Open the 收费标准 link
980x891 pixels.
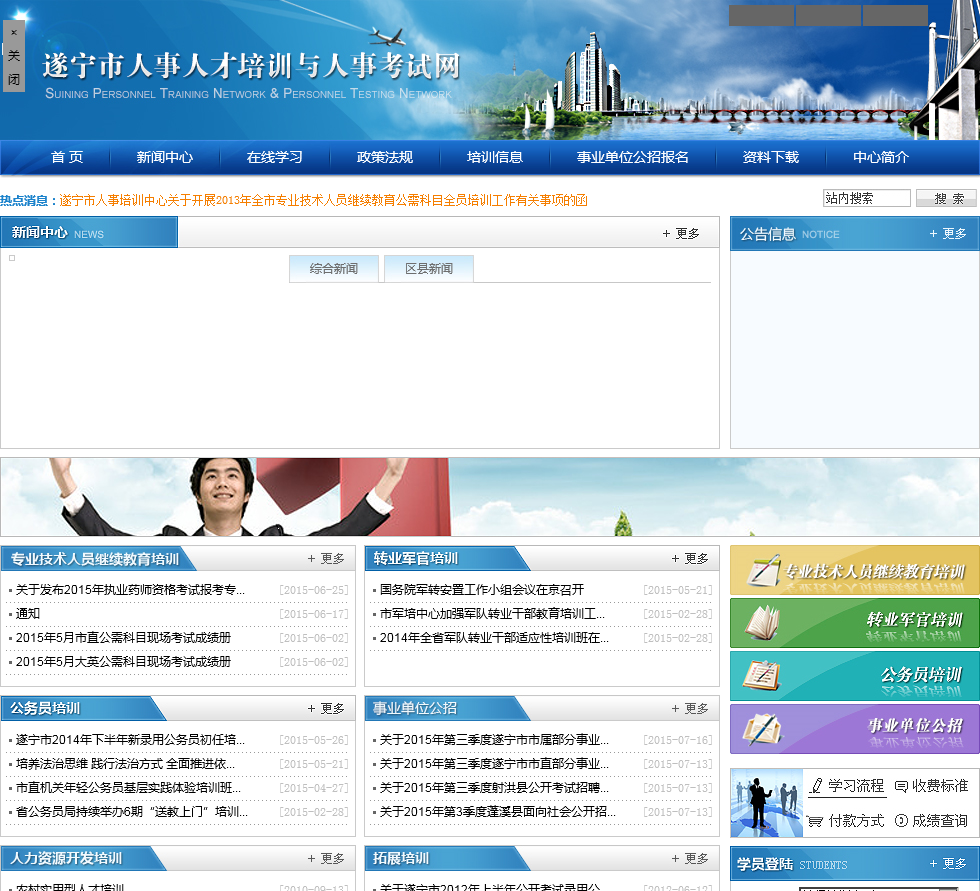(939, 785)
